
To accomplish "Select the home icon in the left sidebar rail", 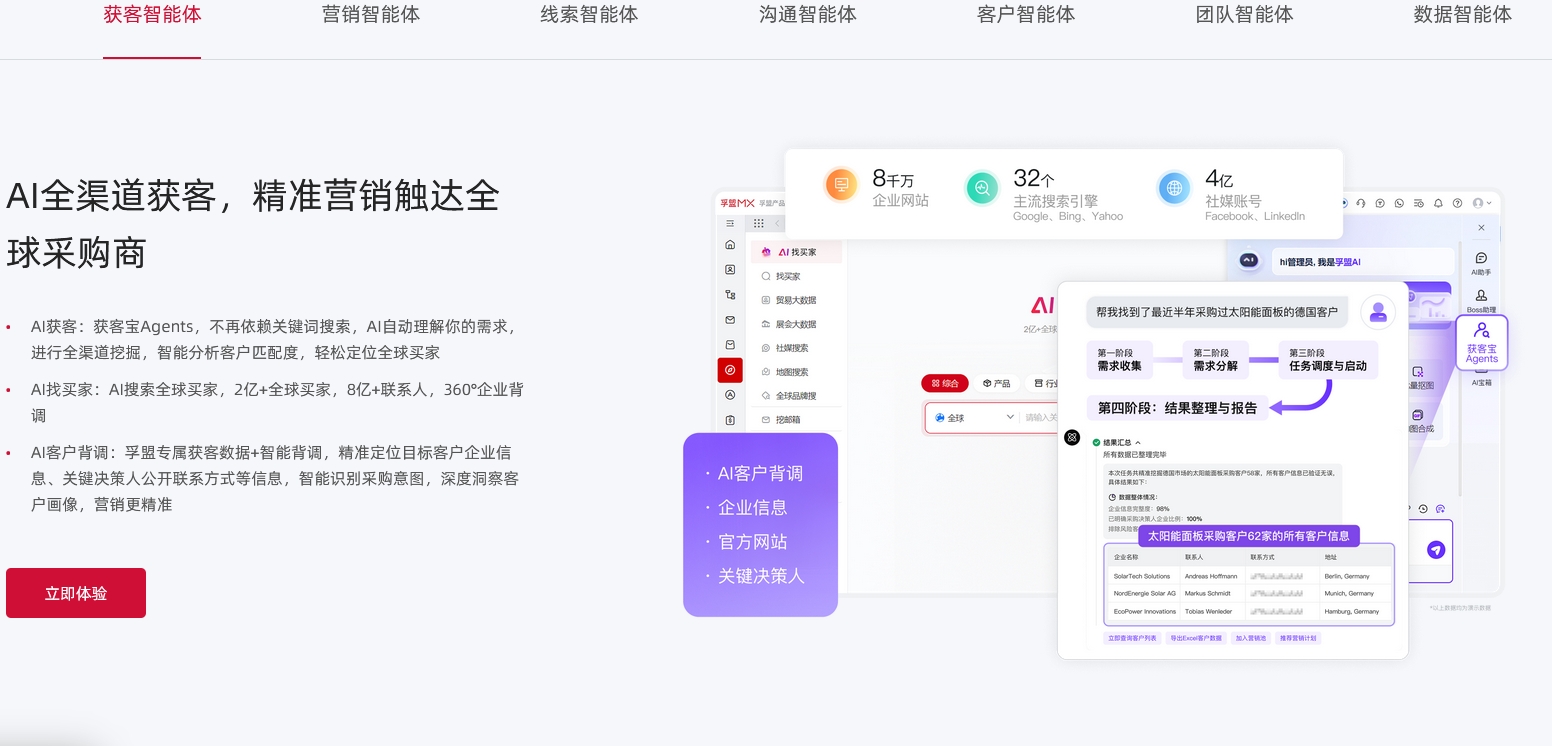I will pyautogui.click(x=730, y=244).
